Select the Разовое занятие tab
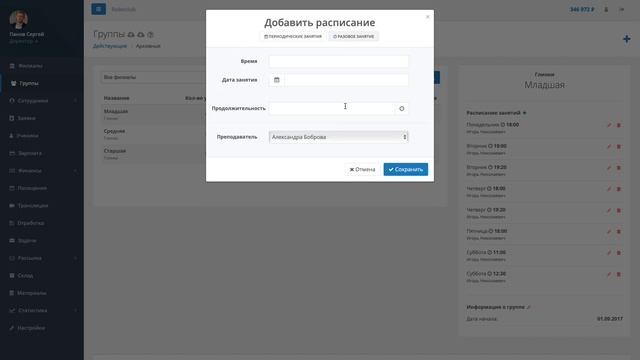This screenshot has width=640, height=360. coord(353,36)
